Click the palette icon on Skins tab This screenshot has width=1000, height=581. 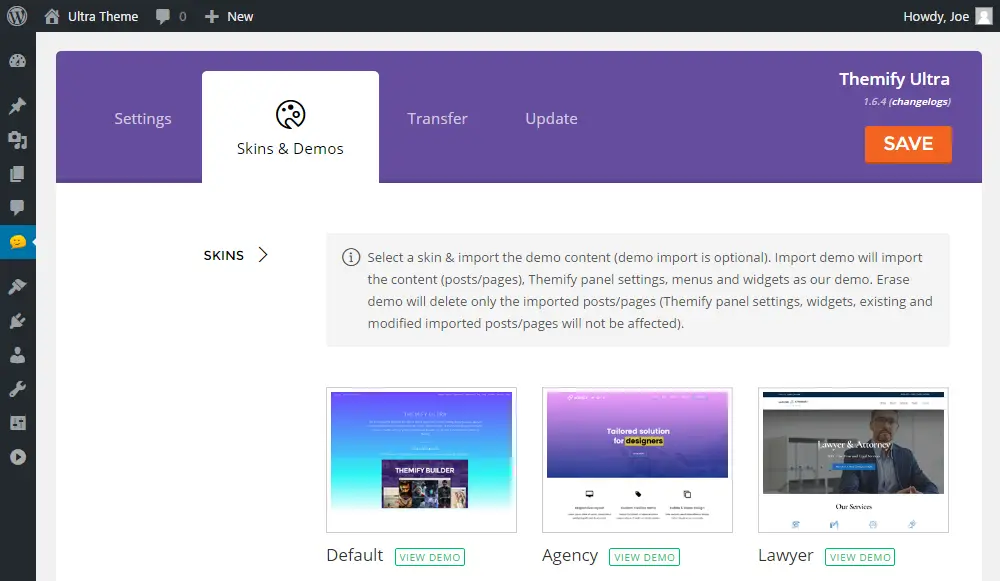290,115
